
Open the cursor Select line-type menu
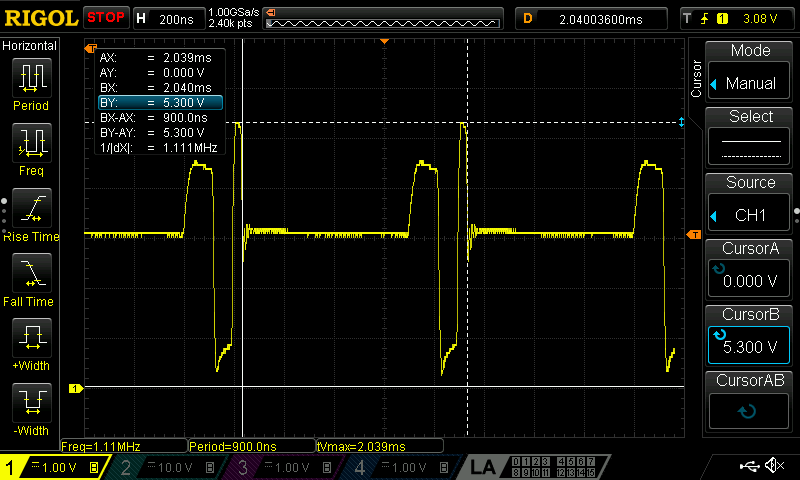pyautogui.click(x=750, y=136)
